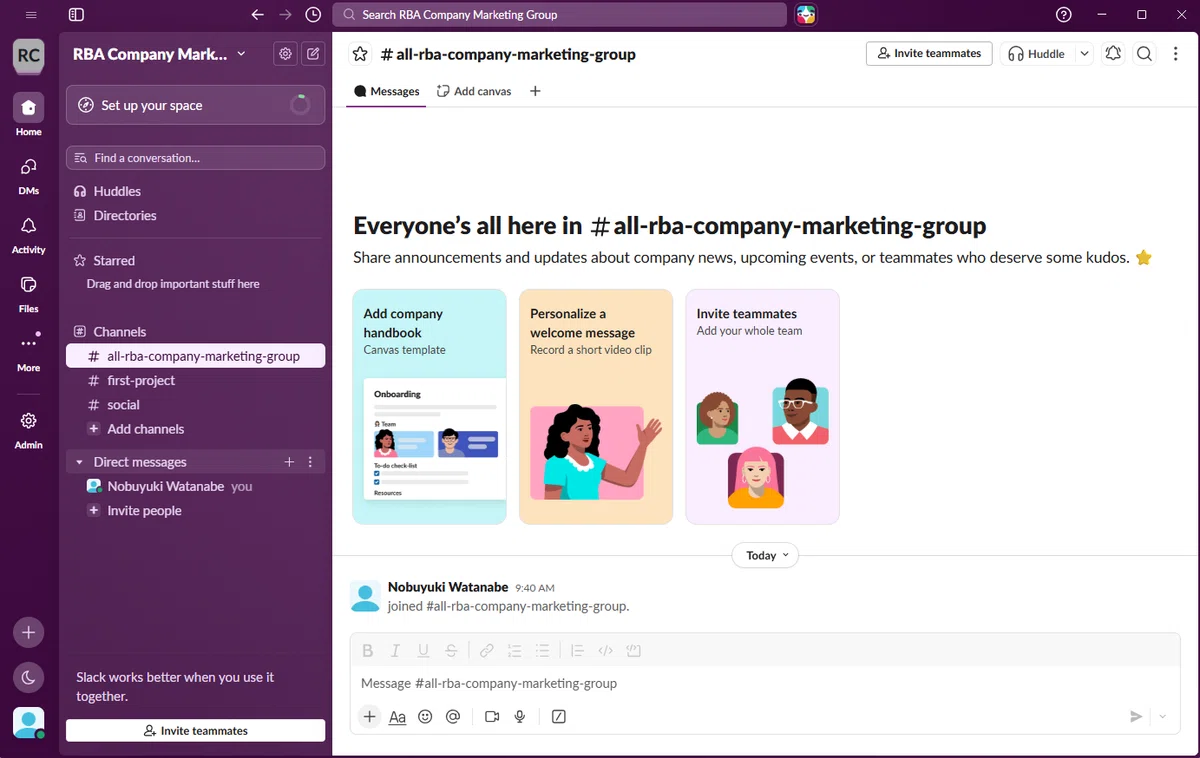Open the Add canvas tab
1200x758 pixels.
point(474,91)
